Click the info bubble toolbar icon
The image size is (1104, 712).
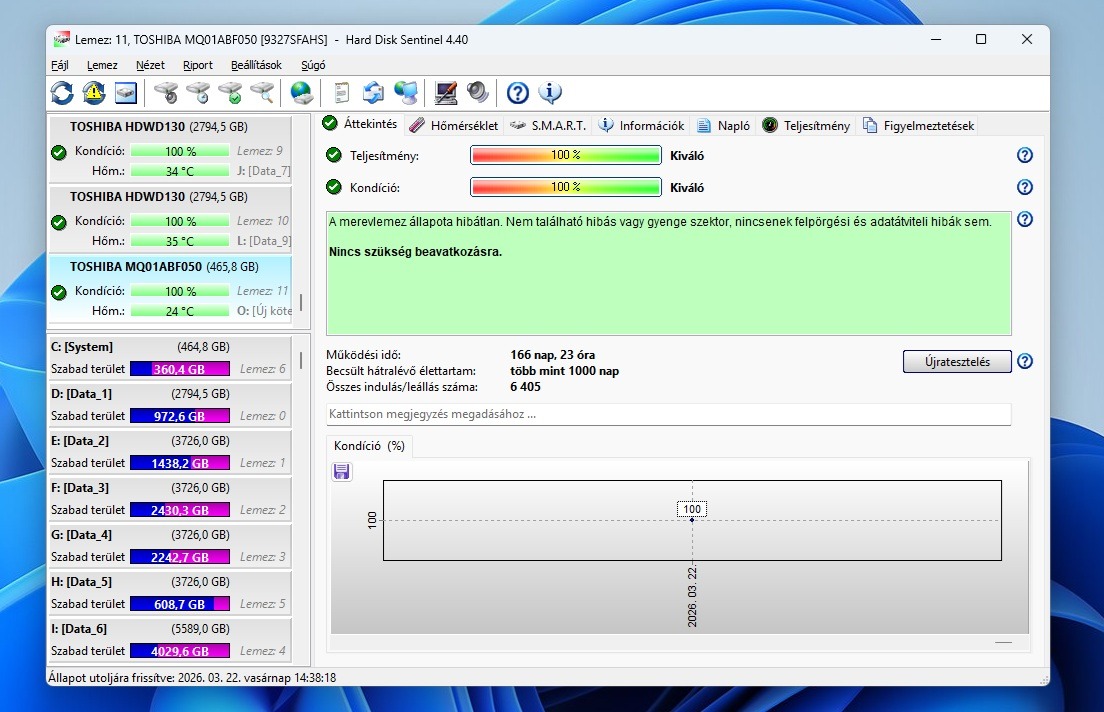pos(550,92)
